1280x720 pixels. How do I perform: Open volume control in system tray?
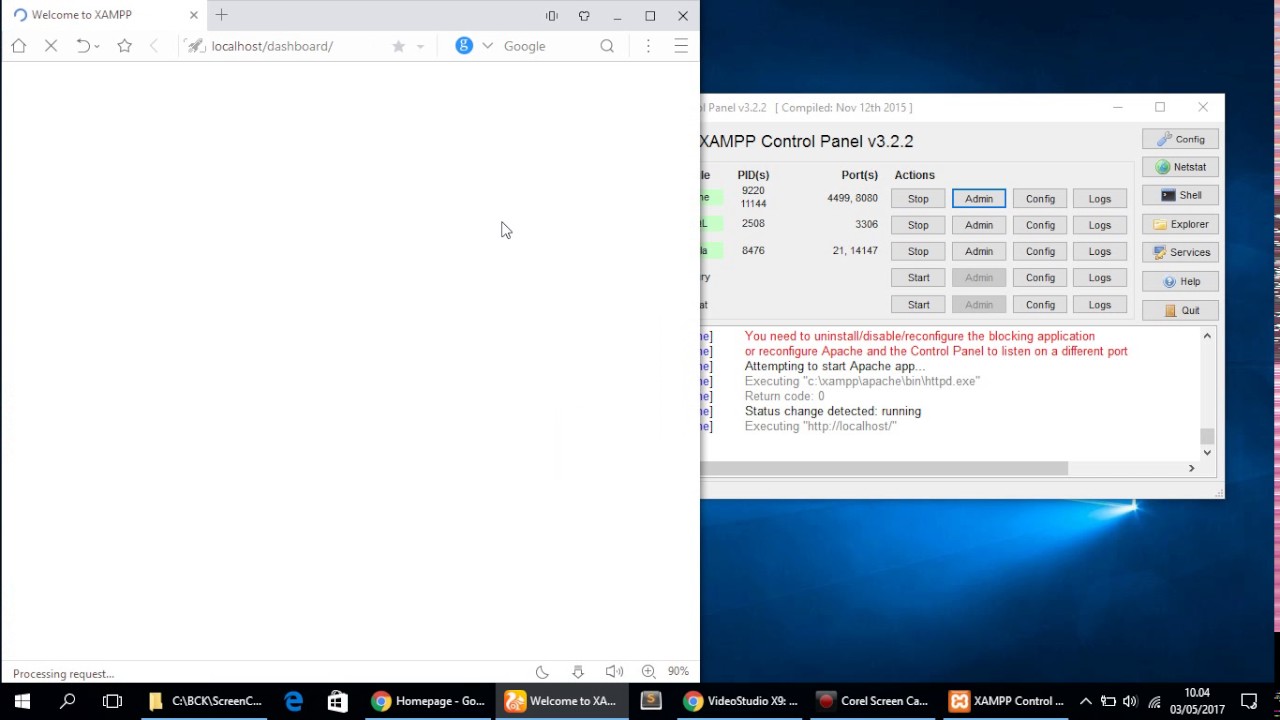[1130, 701]
